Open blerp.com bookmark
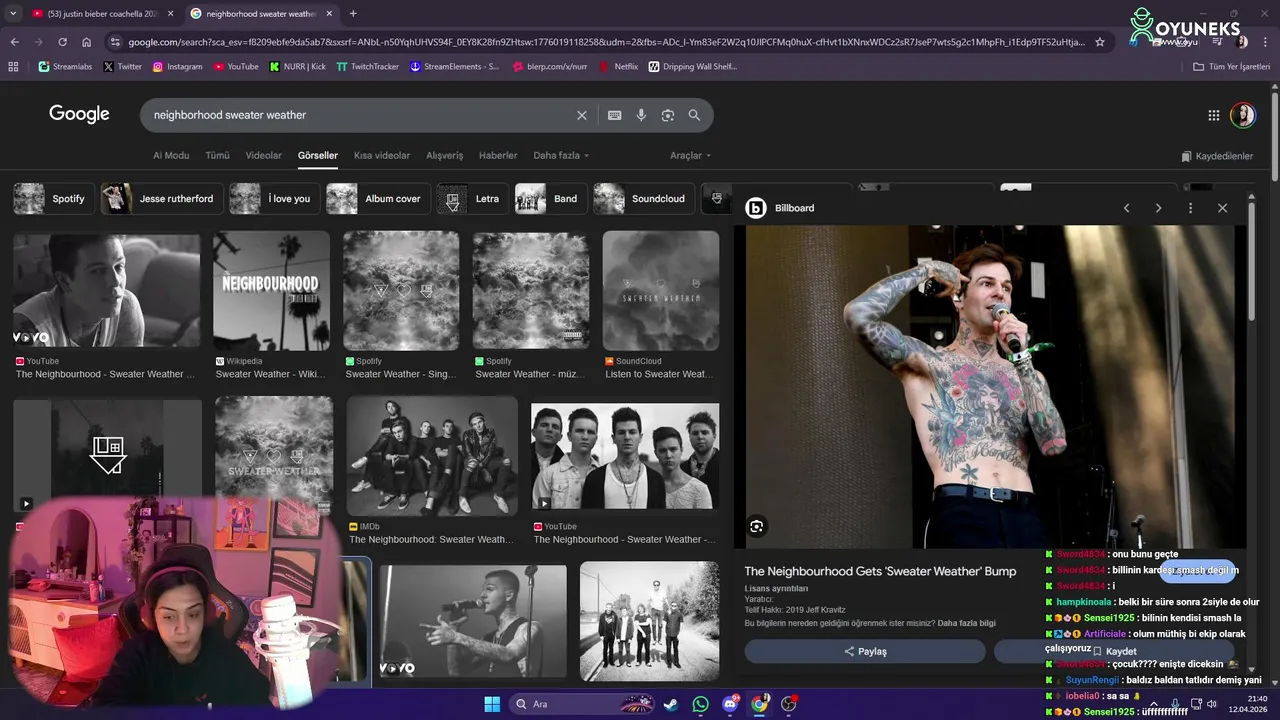Viewport: 1280px width, 720px height. [549, 66]
